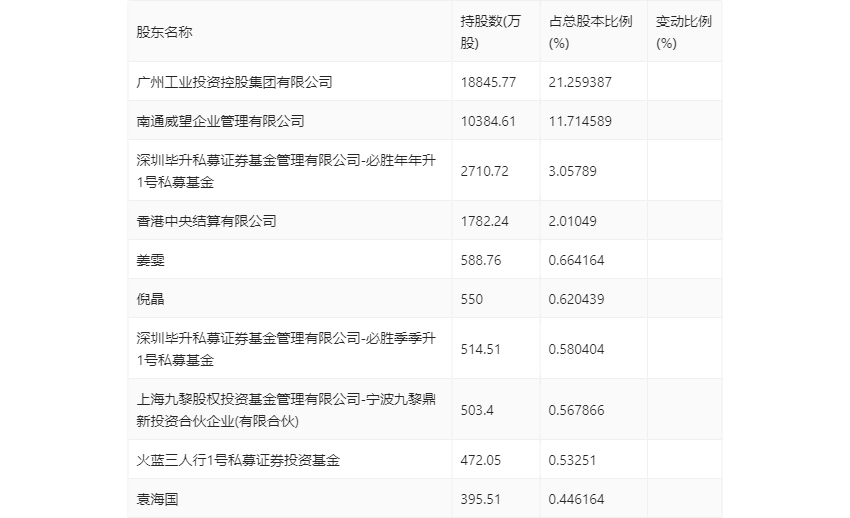Select shareholder 香港中央结算有限公司
850x518 pixels.
tap(206, 221)
